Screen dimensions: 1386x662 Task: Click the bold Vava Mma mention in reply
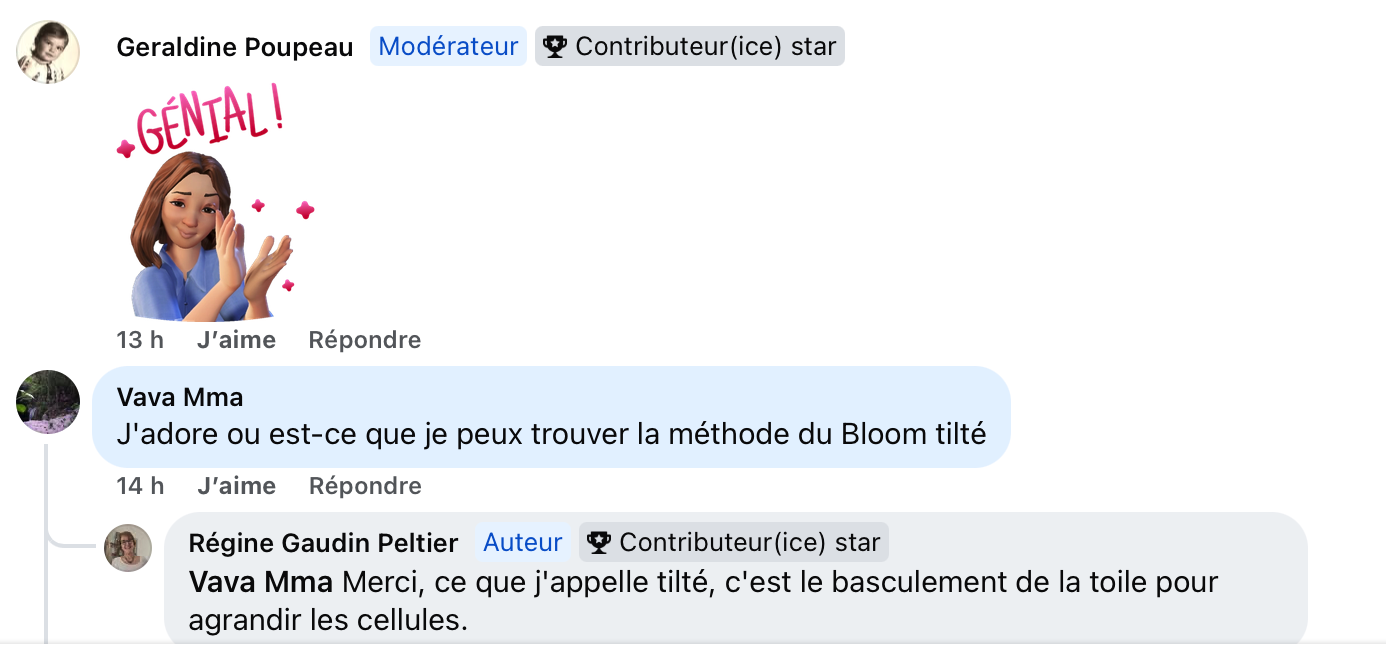tap(261, 582)
